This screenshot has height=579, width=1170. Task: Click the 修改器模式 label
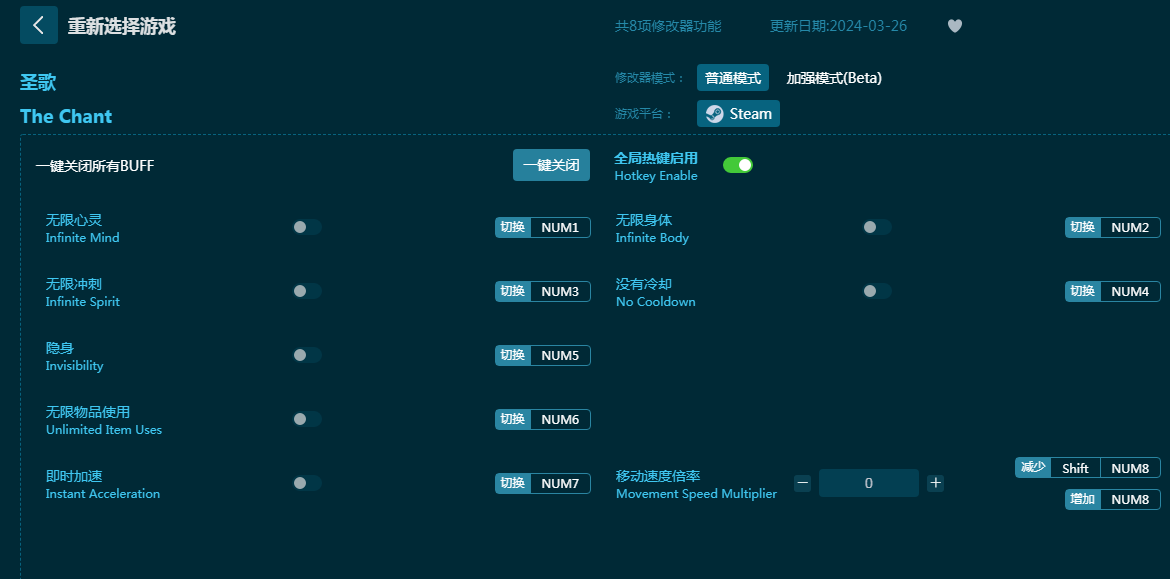tap(649, 78)
